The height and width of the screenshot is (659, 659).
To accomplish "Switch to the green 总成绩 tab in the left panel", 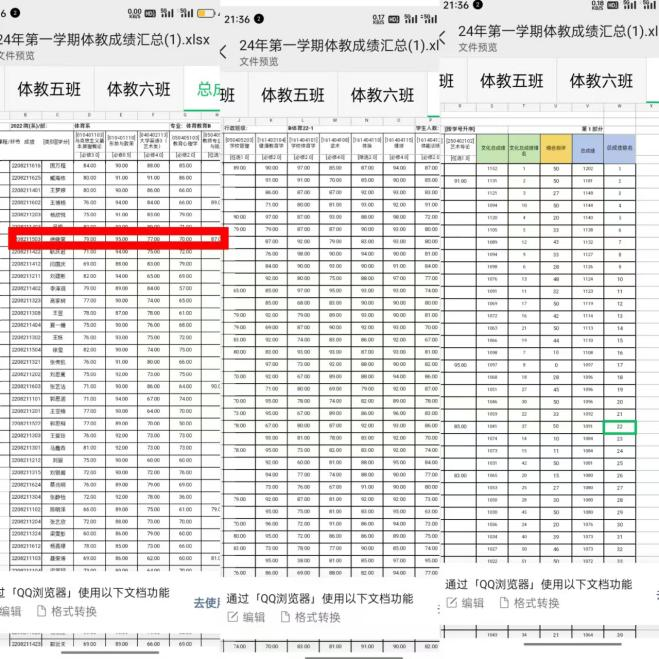I will [x=209, y=89].
